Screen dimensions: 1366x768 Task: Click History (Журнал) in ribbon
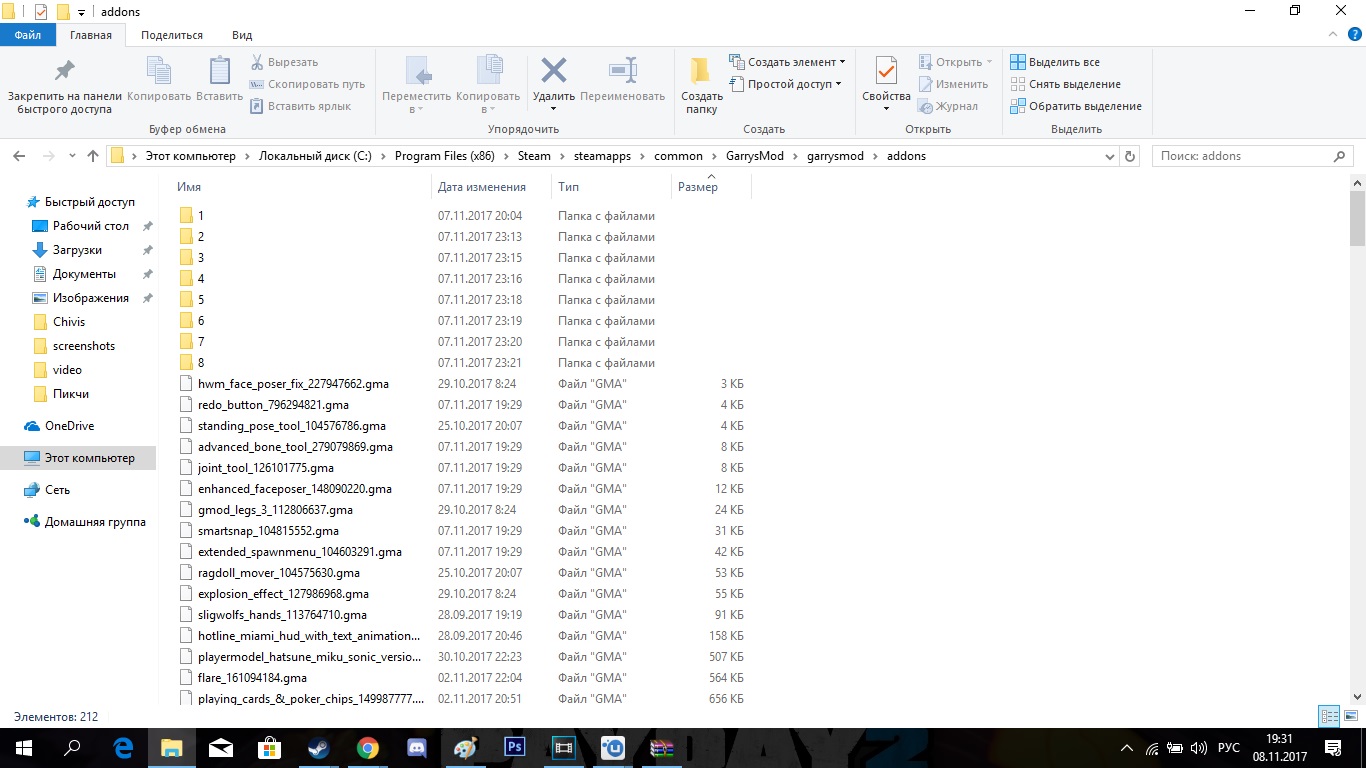pyautogui.click(x=948, y=106)
